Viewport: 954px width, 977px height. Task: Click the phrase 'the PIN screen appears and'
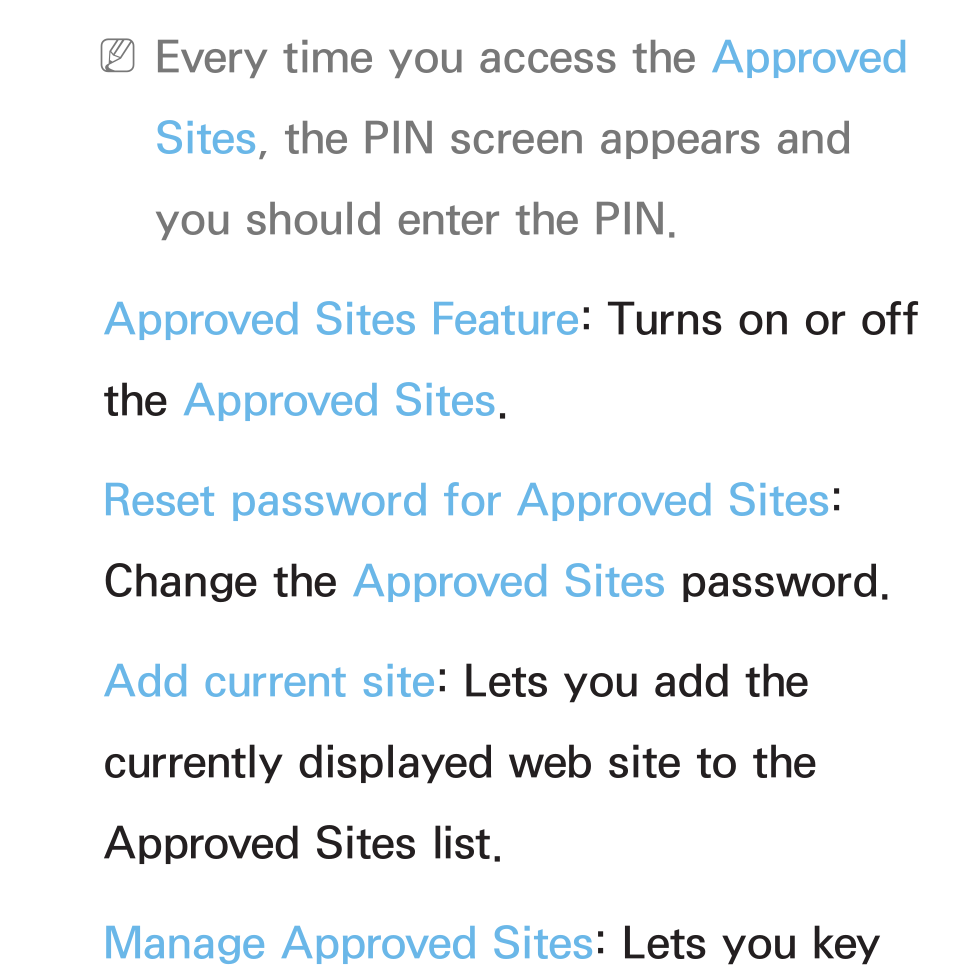click(568, 138)
